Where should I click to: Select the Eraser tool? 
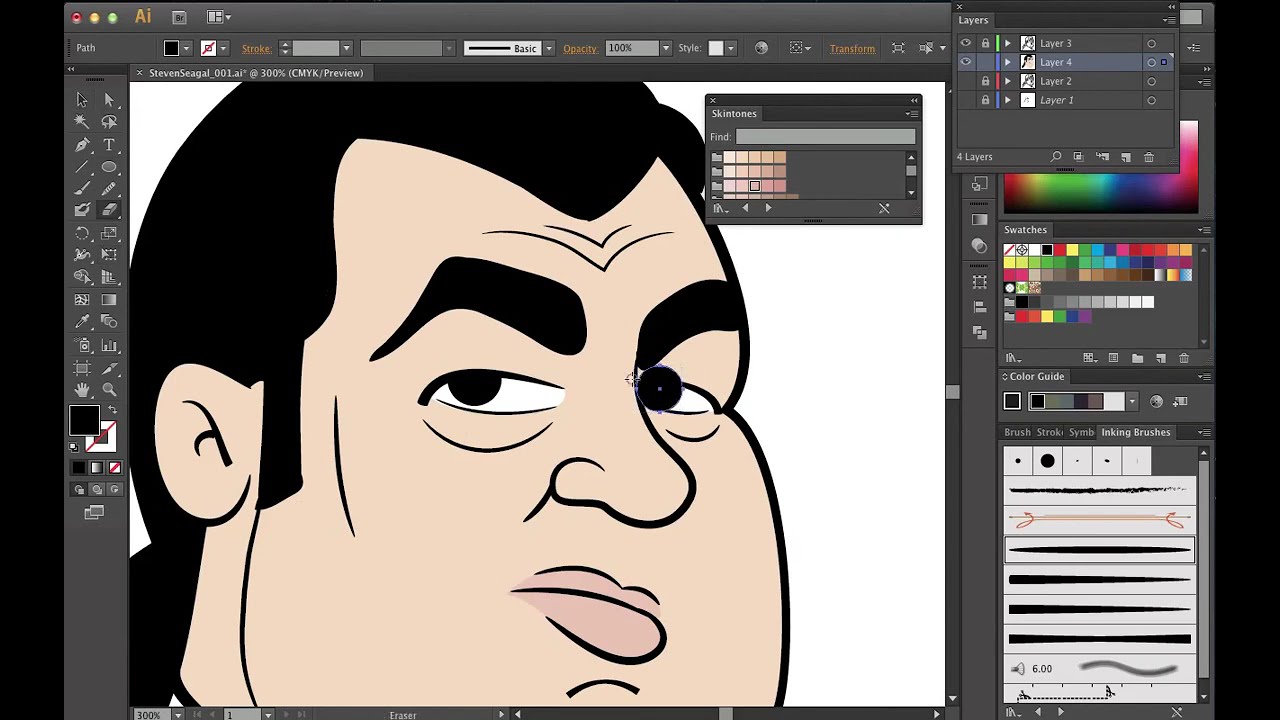pos(109,210)
